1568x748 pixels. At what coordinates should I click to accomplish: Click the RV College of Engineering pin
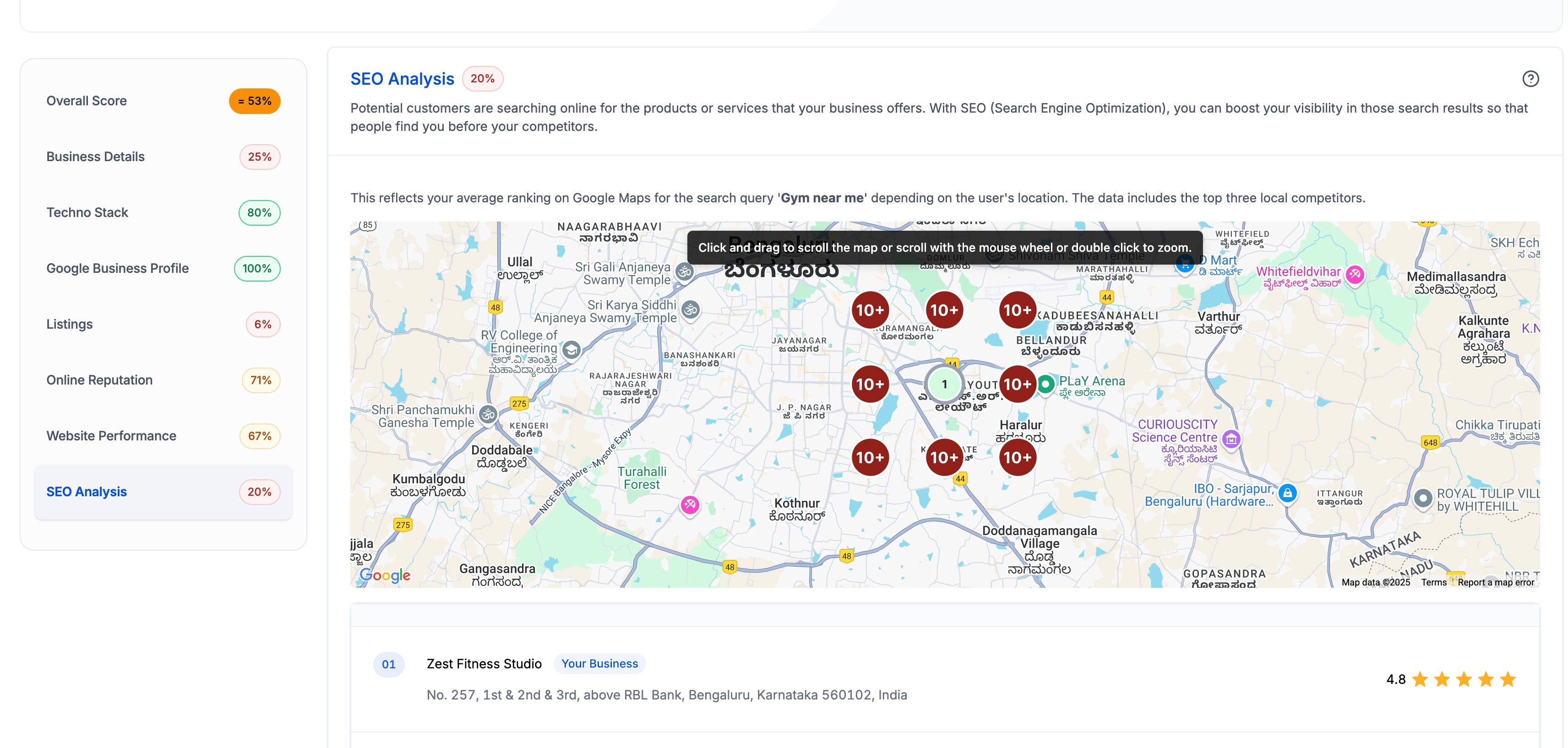pos(571,349)
